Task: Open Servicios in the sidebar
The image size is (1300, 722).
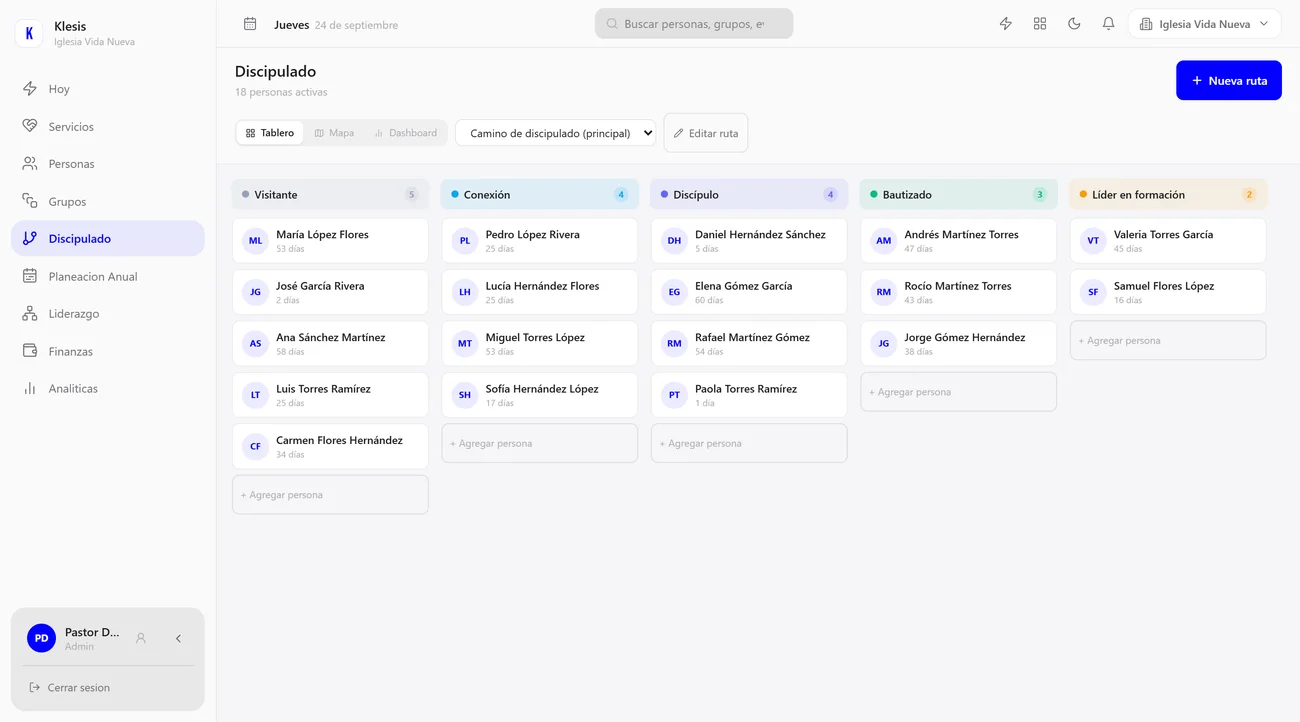Action: 108,126
